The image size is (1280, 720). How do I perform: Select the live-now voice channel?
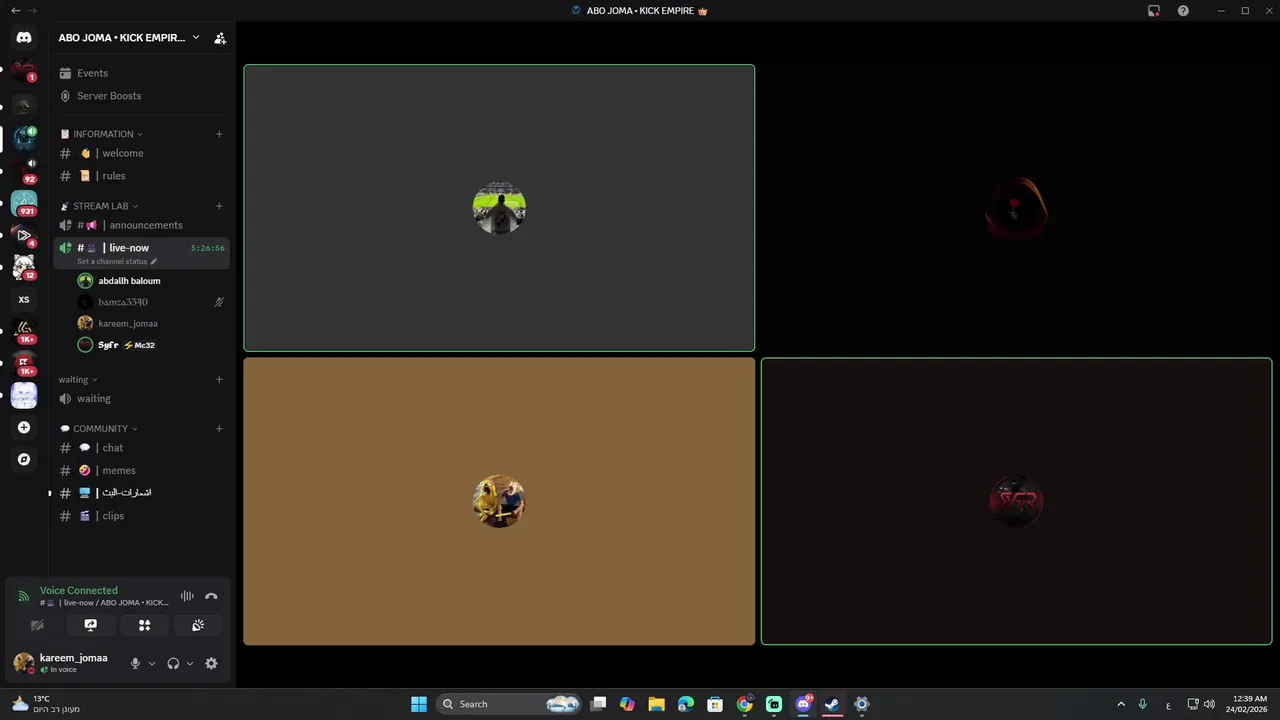[141, 253]
